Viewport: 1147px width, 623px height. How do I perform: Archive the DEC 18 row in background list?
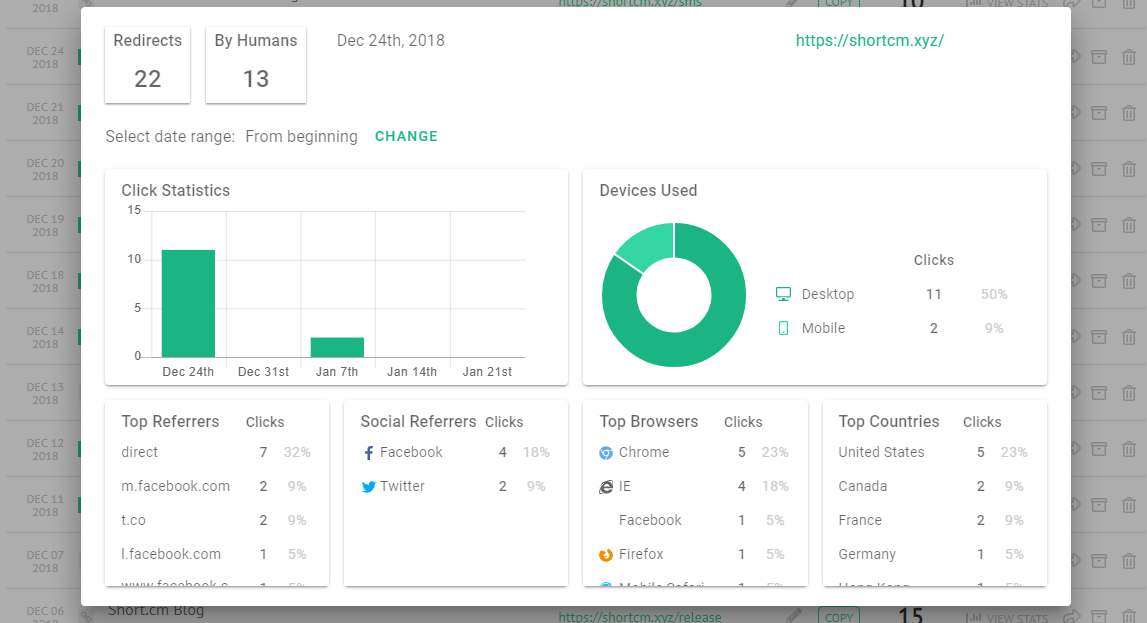coord(1099,281)
